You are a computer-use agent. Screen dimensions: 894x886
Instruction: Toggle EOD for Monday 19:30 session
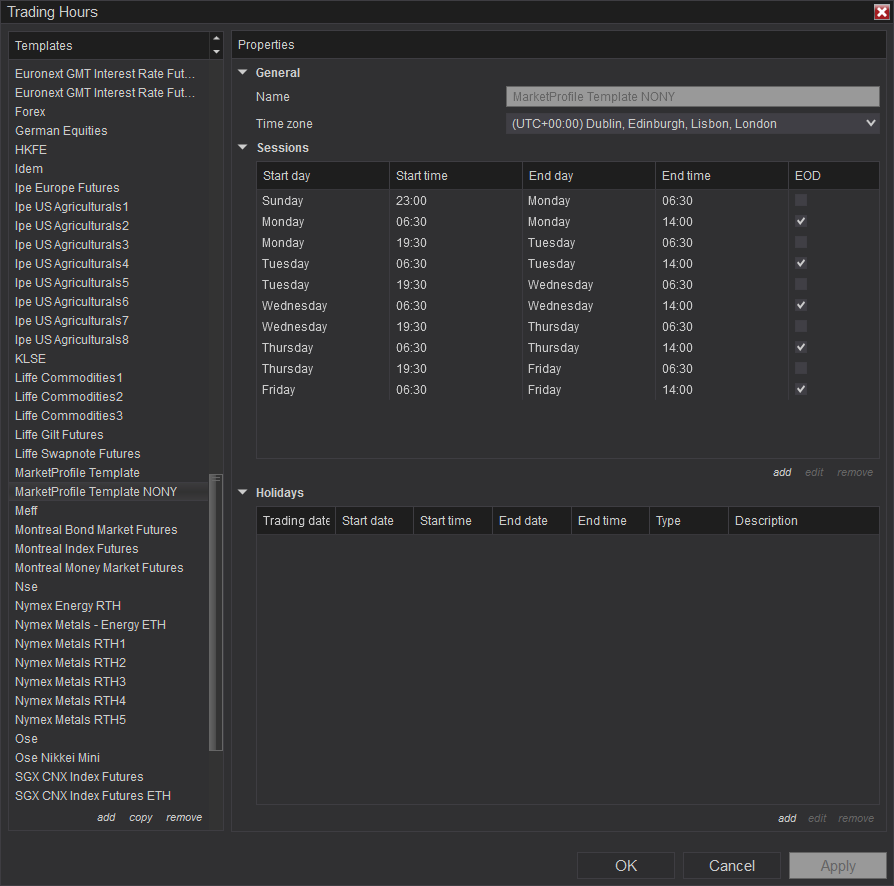801,242
